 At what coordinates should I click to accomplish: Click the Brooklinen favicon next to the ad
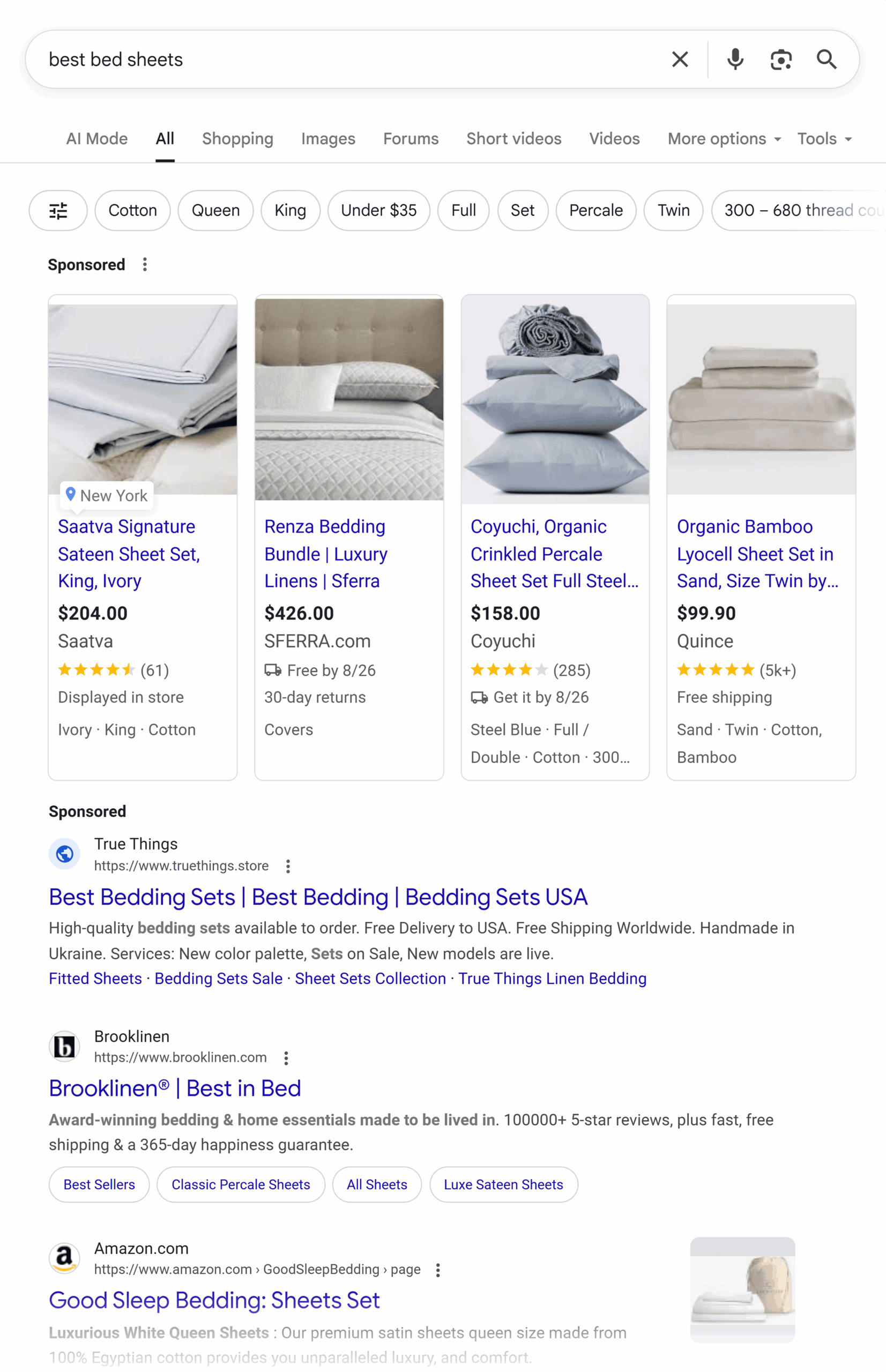64,1046
